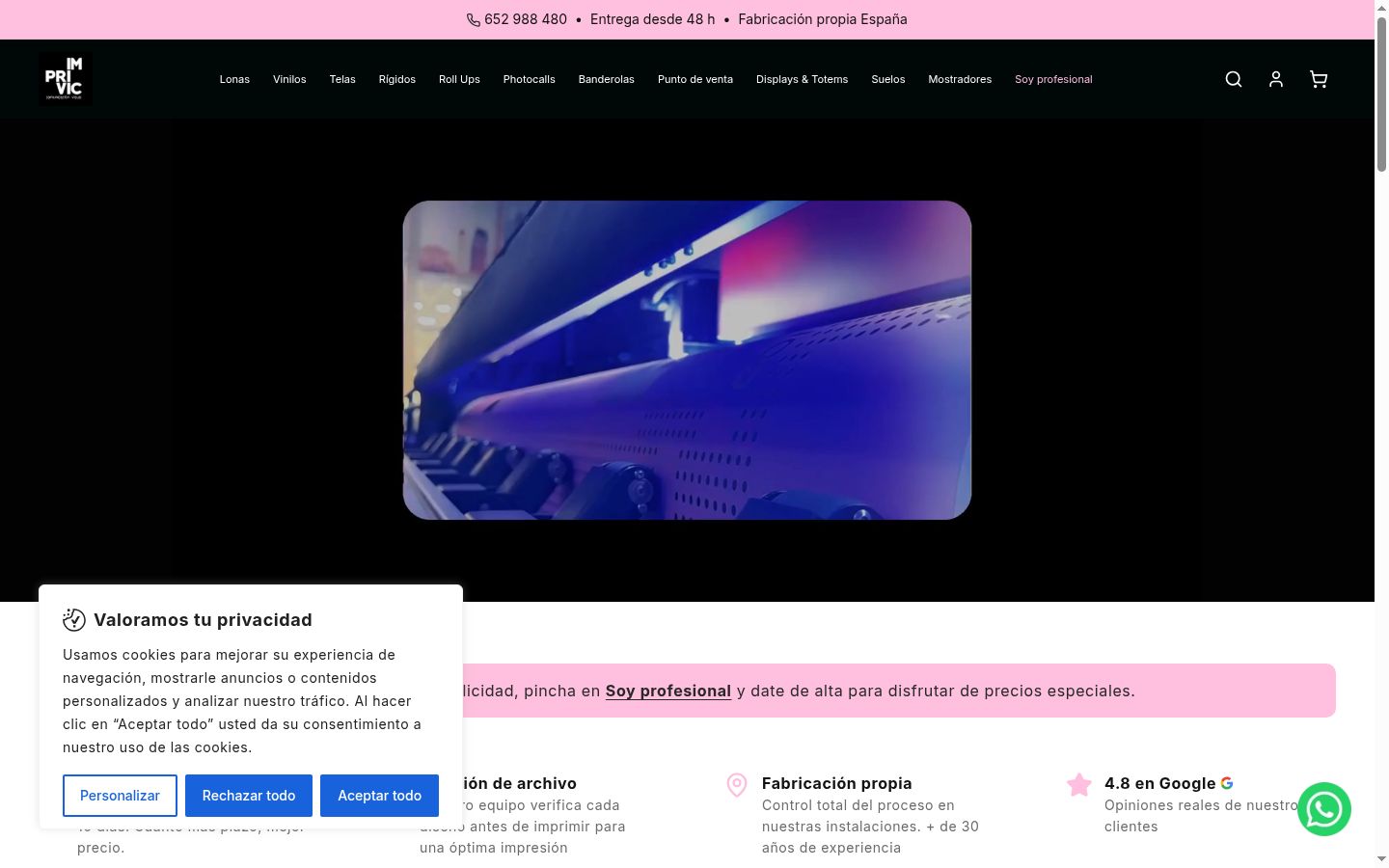Accept all cookies with Aceptar todo
This screenshot has height=868, width=1389.
point(379,796)
